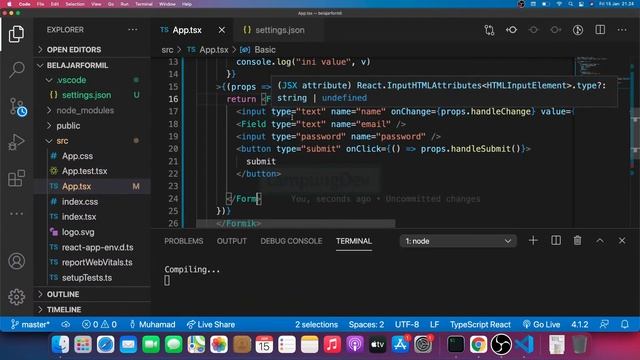Change language mode TypeScript React

click(x=480, y=324)
